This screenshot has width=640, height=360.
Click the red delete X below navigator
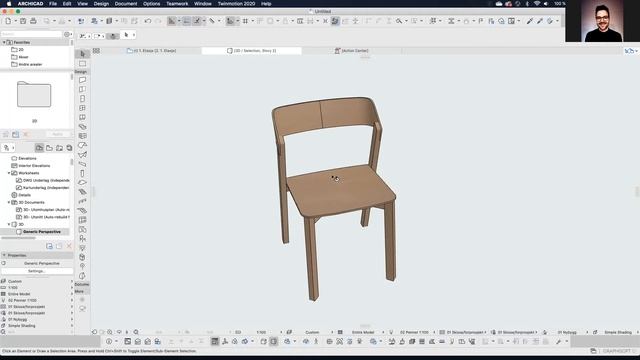69,246
